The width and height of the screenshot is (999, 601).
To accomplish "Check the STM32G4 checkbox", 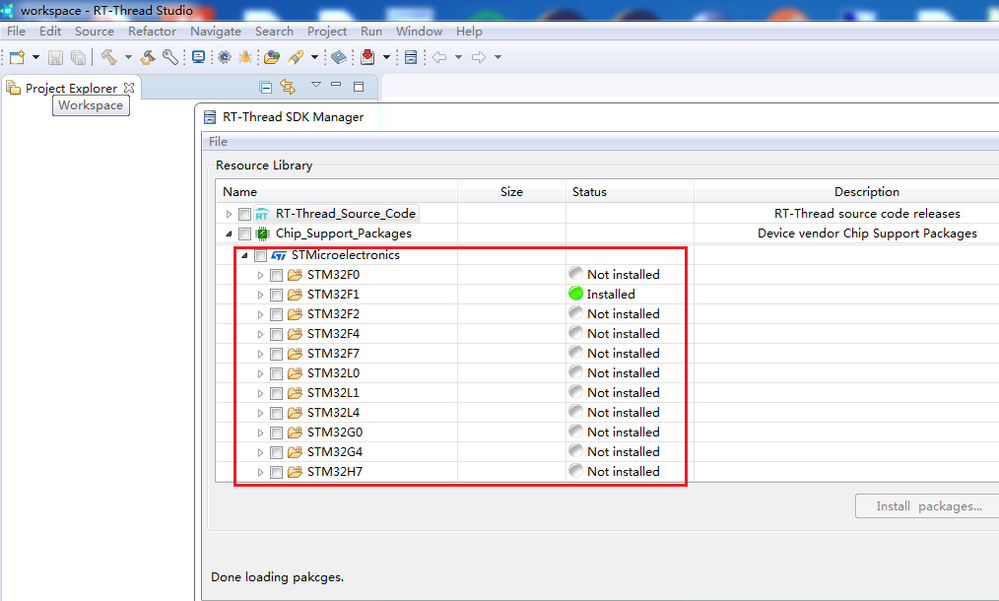I will click(276, 453).
